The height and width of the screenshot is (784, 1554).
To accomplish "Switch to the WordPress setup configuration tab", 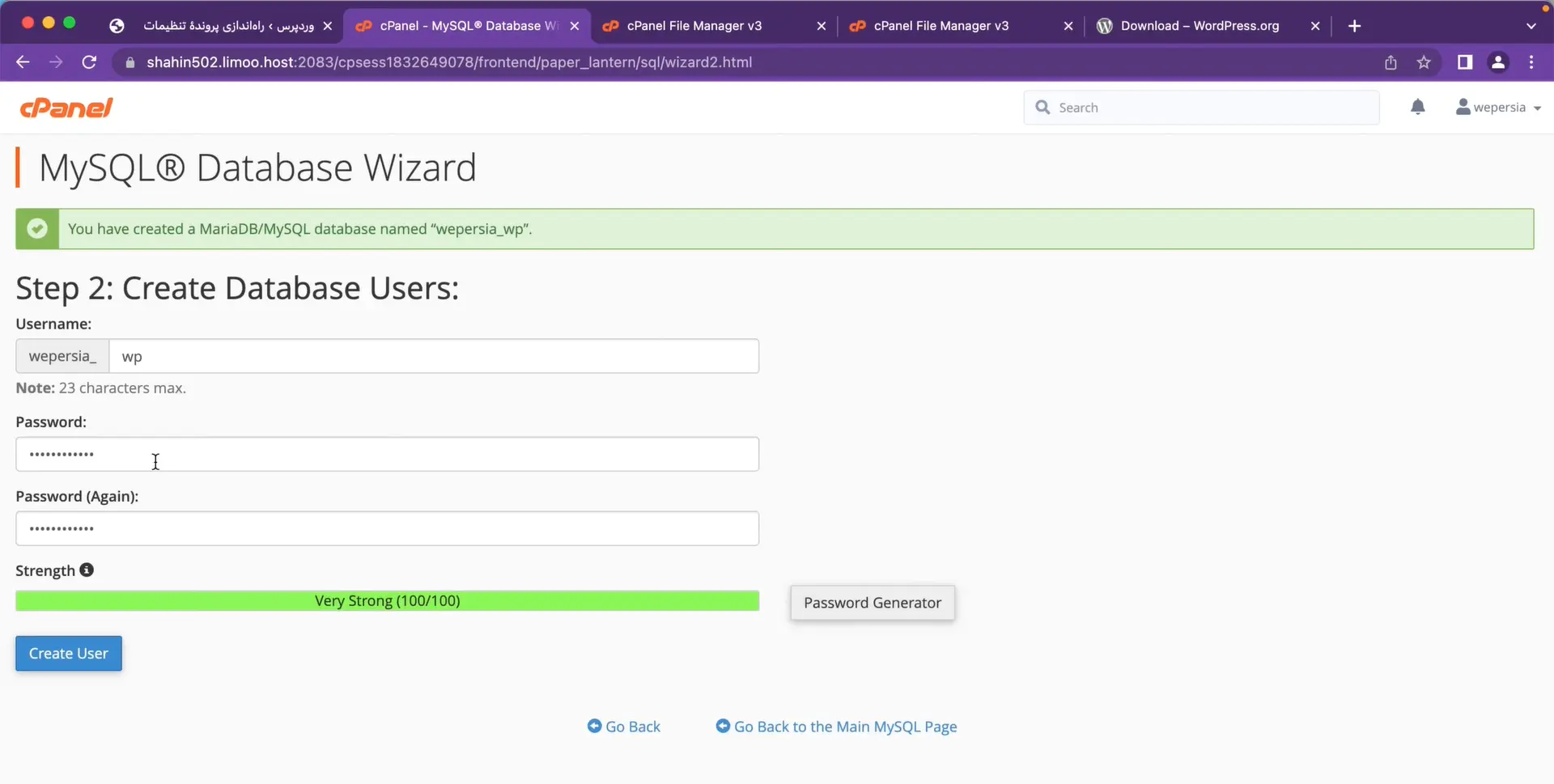I will point(219,26).
